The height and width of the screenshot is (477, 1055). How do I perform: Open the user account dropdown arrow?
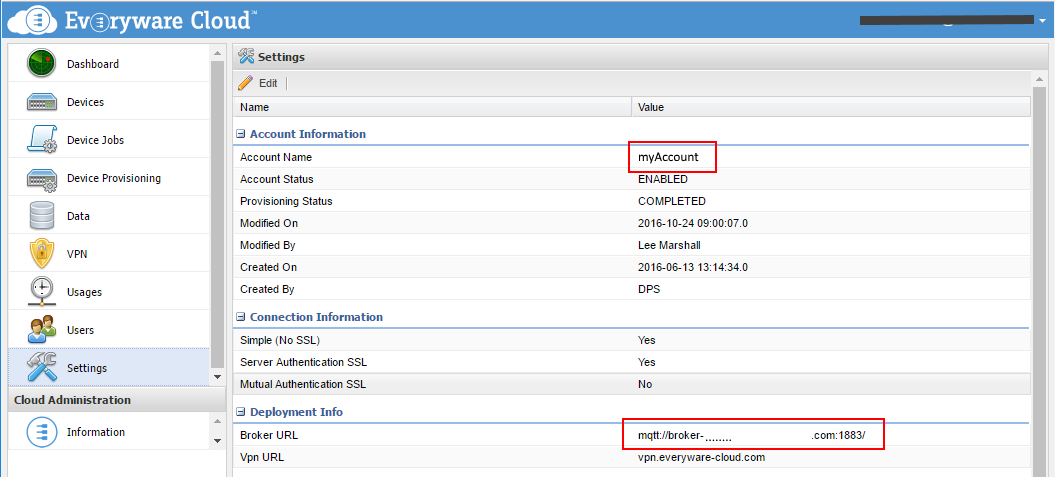click(1041, 21)
